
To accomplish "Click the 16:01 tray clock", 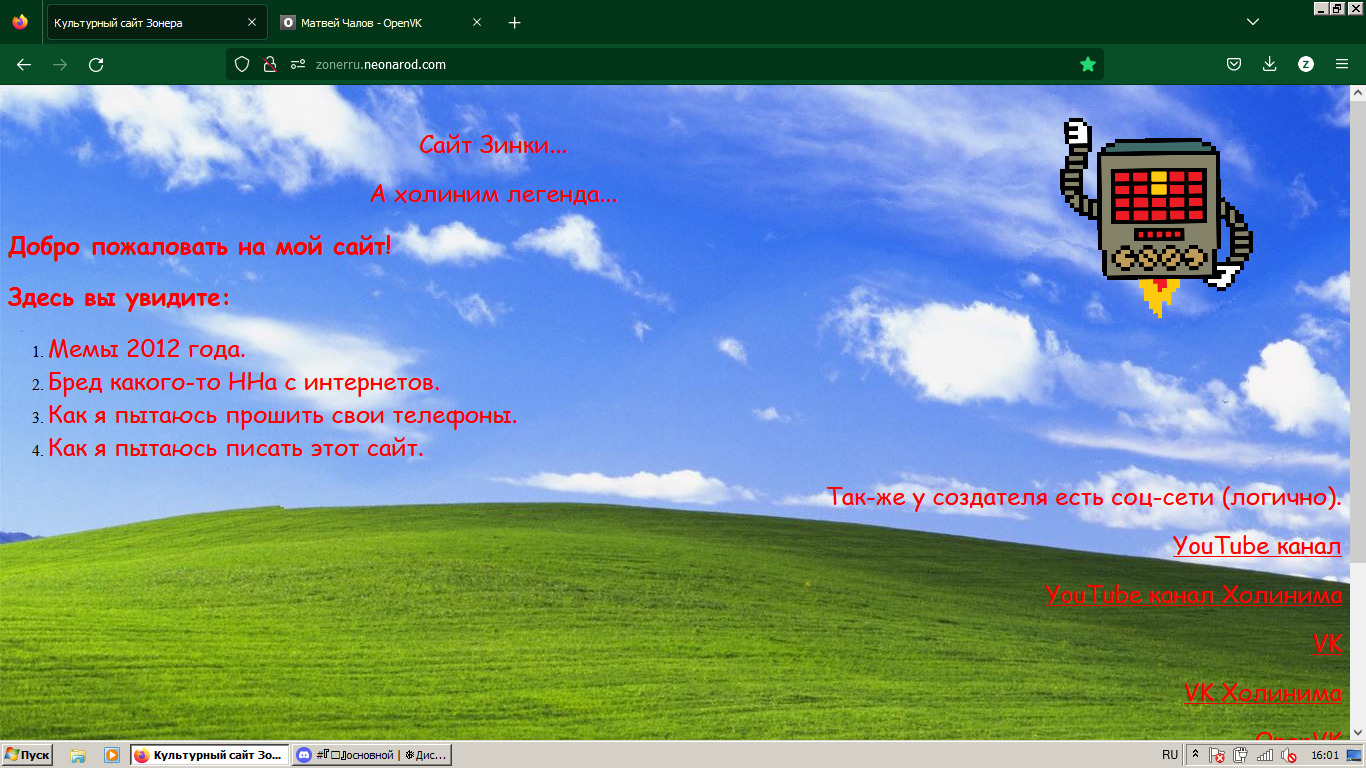I will pyautogui.click(x=1325, y=755).
